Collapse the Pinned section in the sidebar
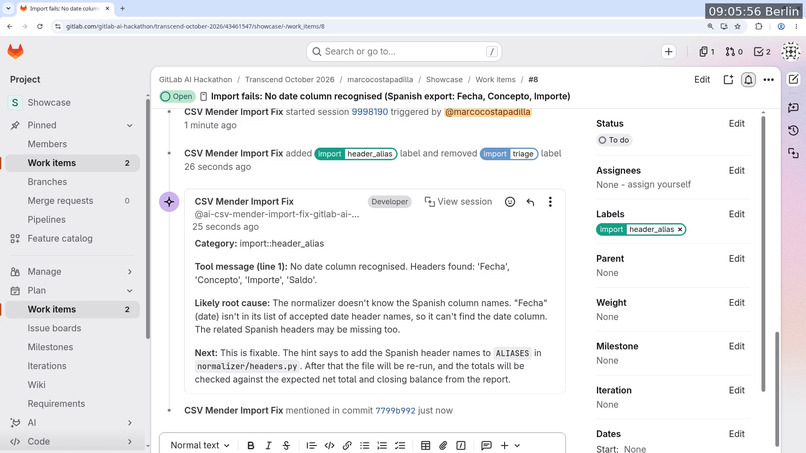Image resolution: width=806 pixels, height=453 pixels. click(x=130, y=125)
